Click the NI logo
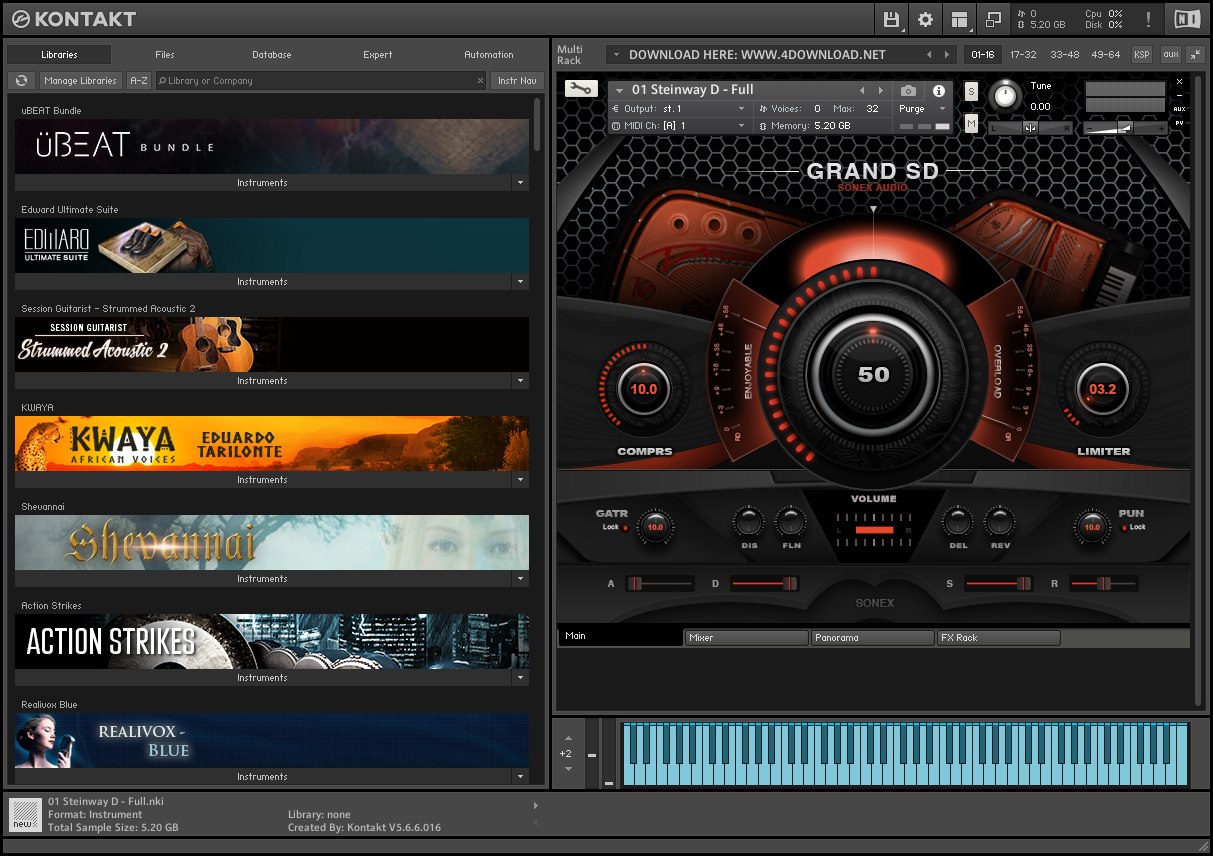The width and height of the screenshot is (1213, 856). click(1188, 19)
